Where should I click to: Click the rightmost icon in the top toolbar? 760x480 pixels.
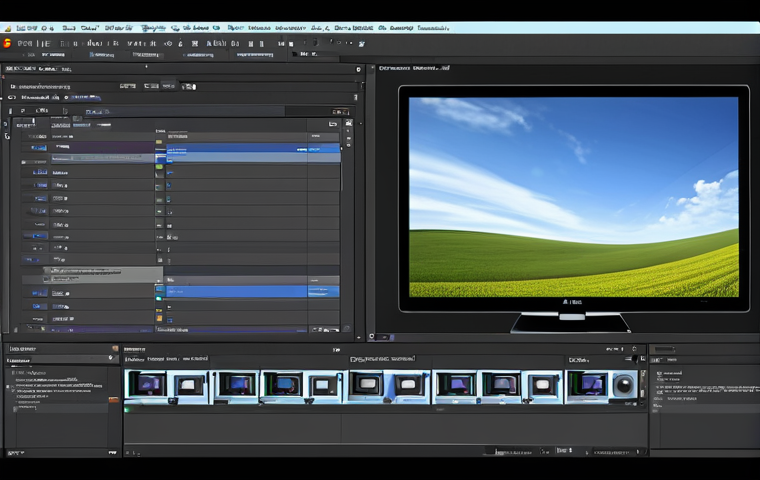click(x=362, y=44)
